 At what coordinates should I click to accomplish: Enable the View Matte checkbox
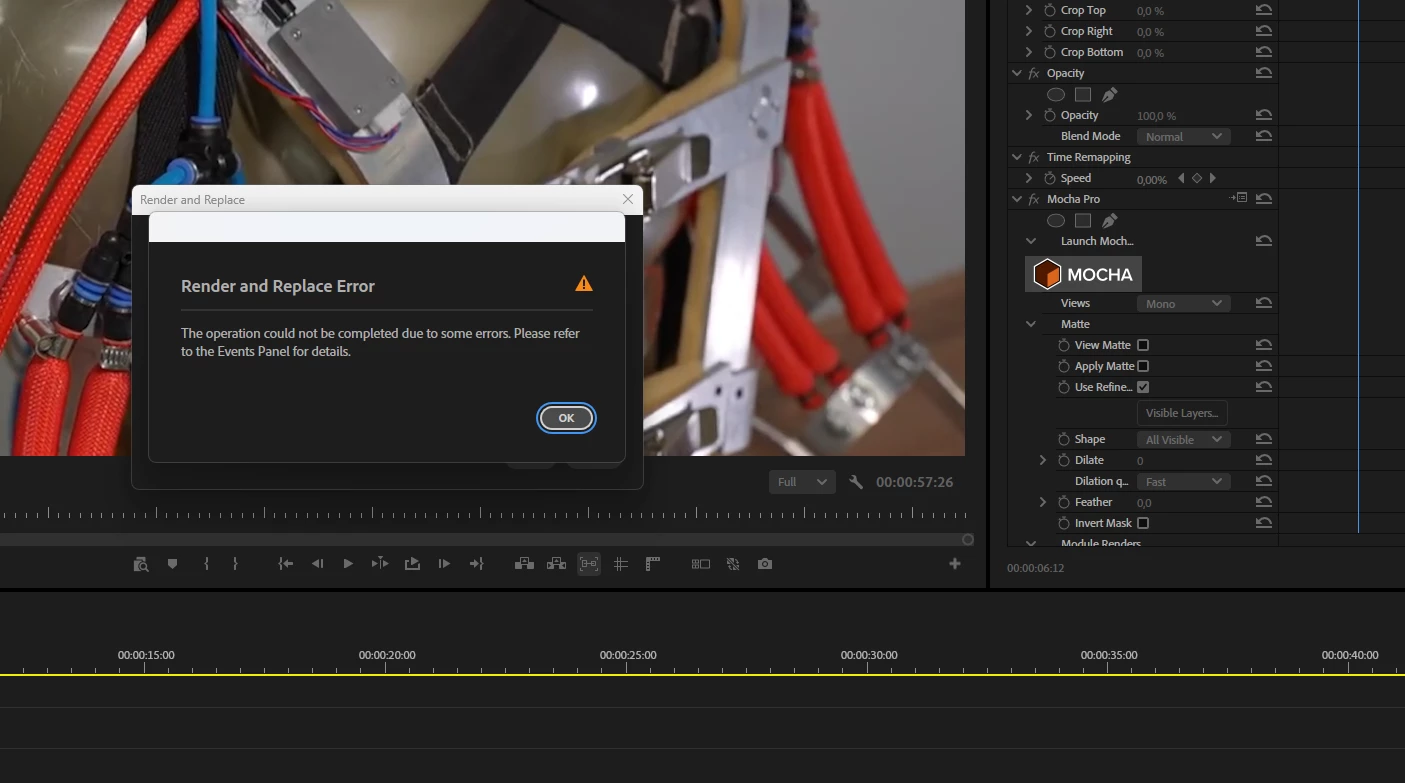[1143, 345]
